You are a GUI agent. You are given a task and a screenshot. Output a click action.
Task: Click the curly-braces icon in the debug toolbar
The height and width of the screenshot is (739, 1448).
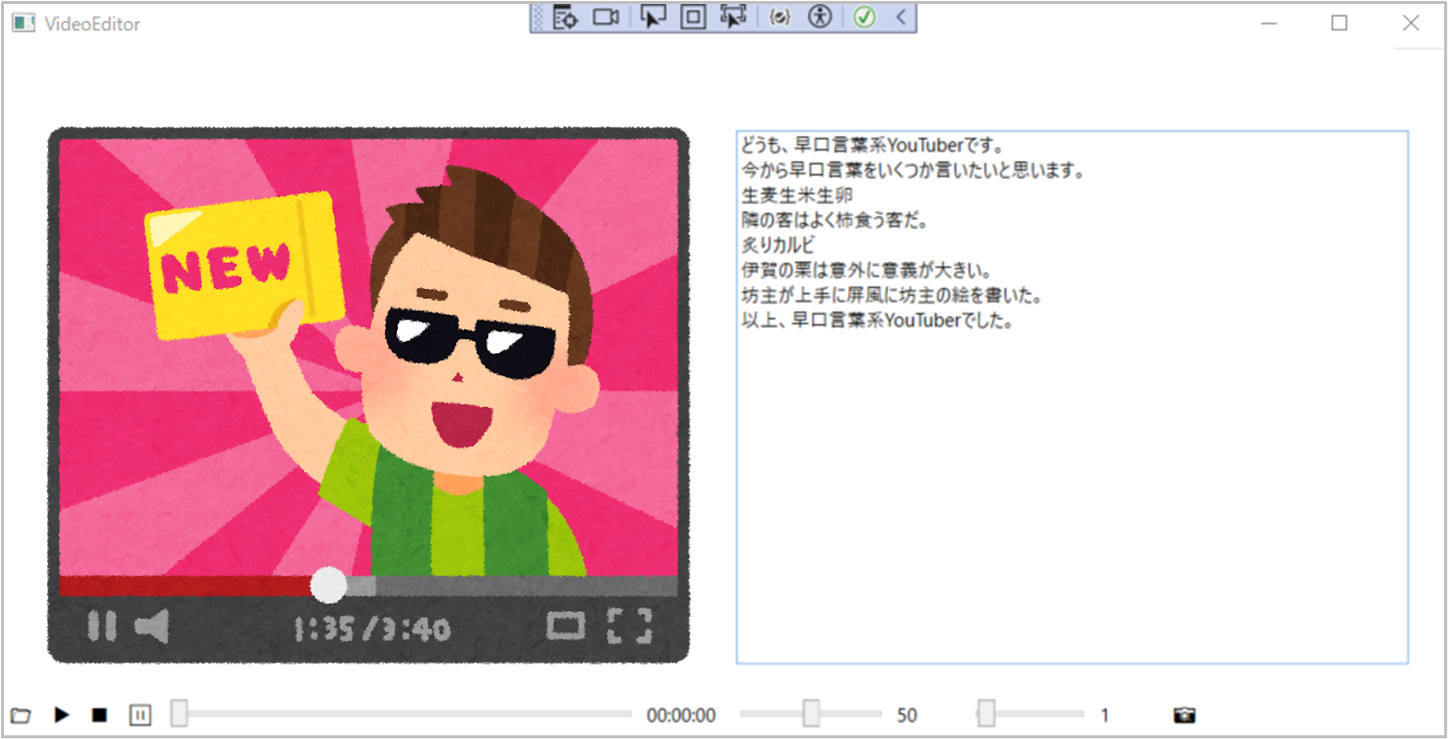780,17
